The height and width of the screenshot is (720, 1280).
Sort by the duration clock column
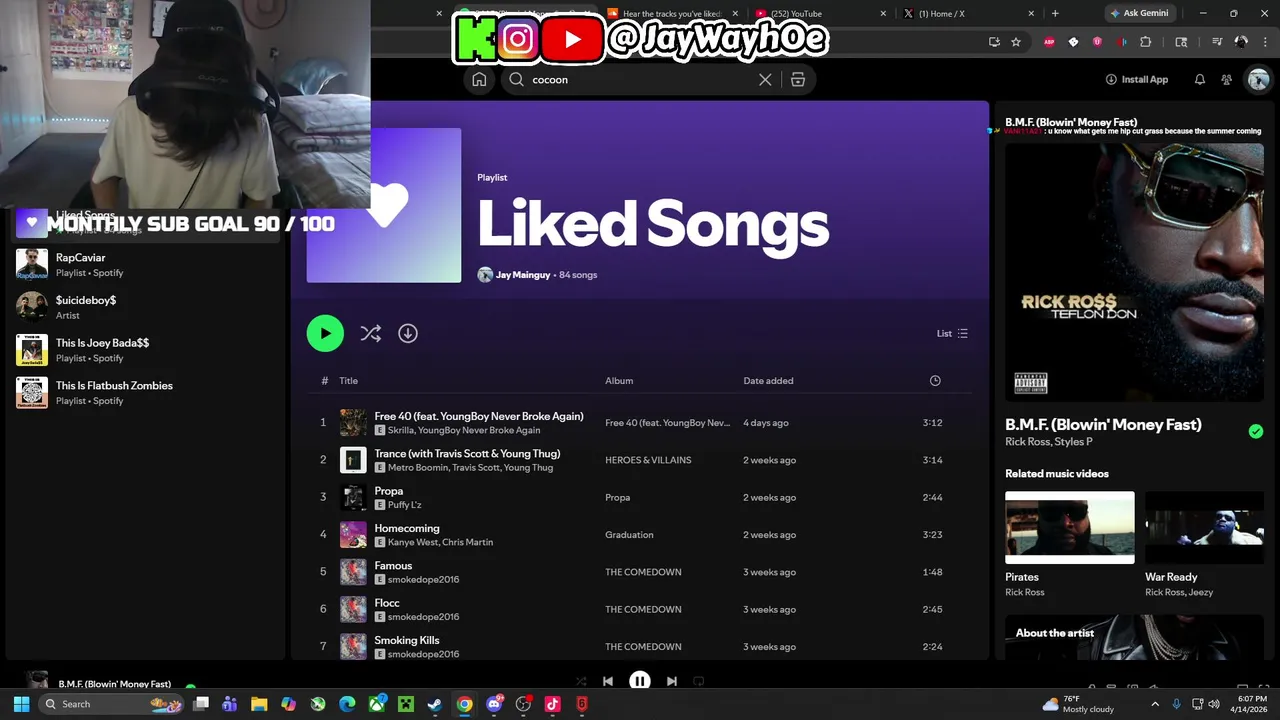click(x=935, y=380)
